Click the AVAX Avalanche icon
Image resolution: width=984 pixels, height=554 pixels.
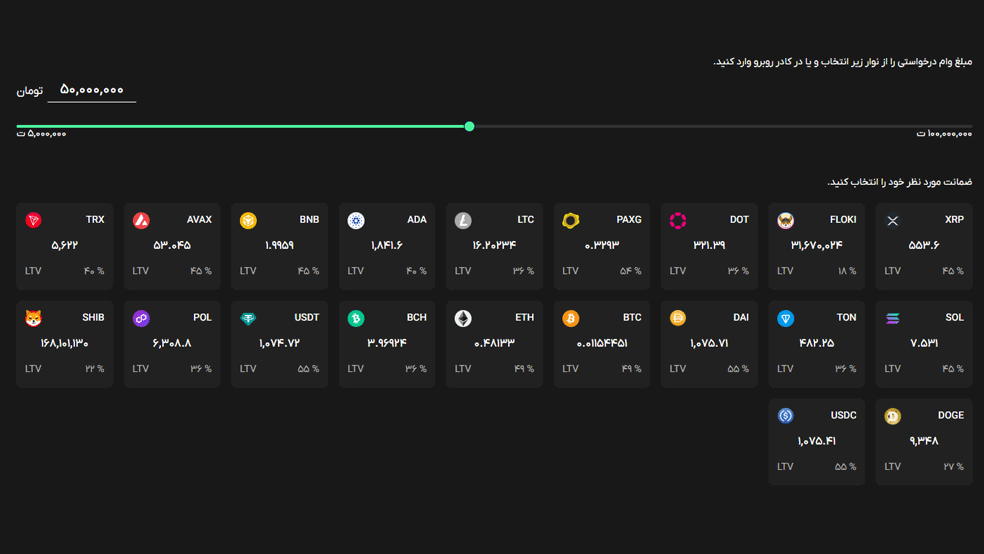[x=141, y=220]
